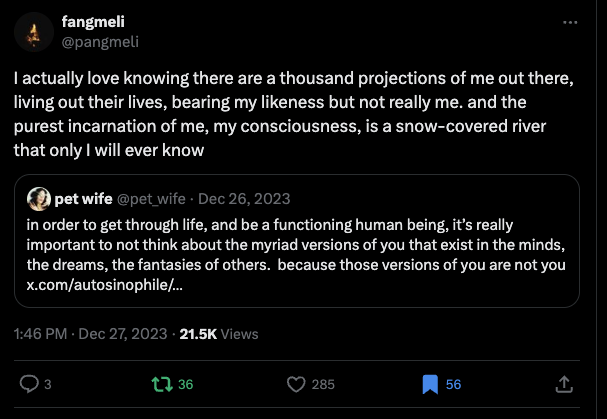Show reposts via the 36 count

tap(185, 384)
